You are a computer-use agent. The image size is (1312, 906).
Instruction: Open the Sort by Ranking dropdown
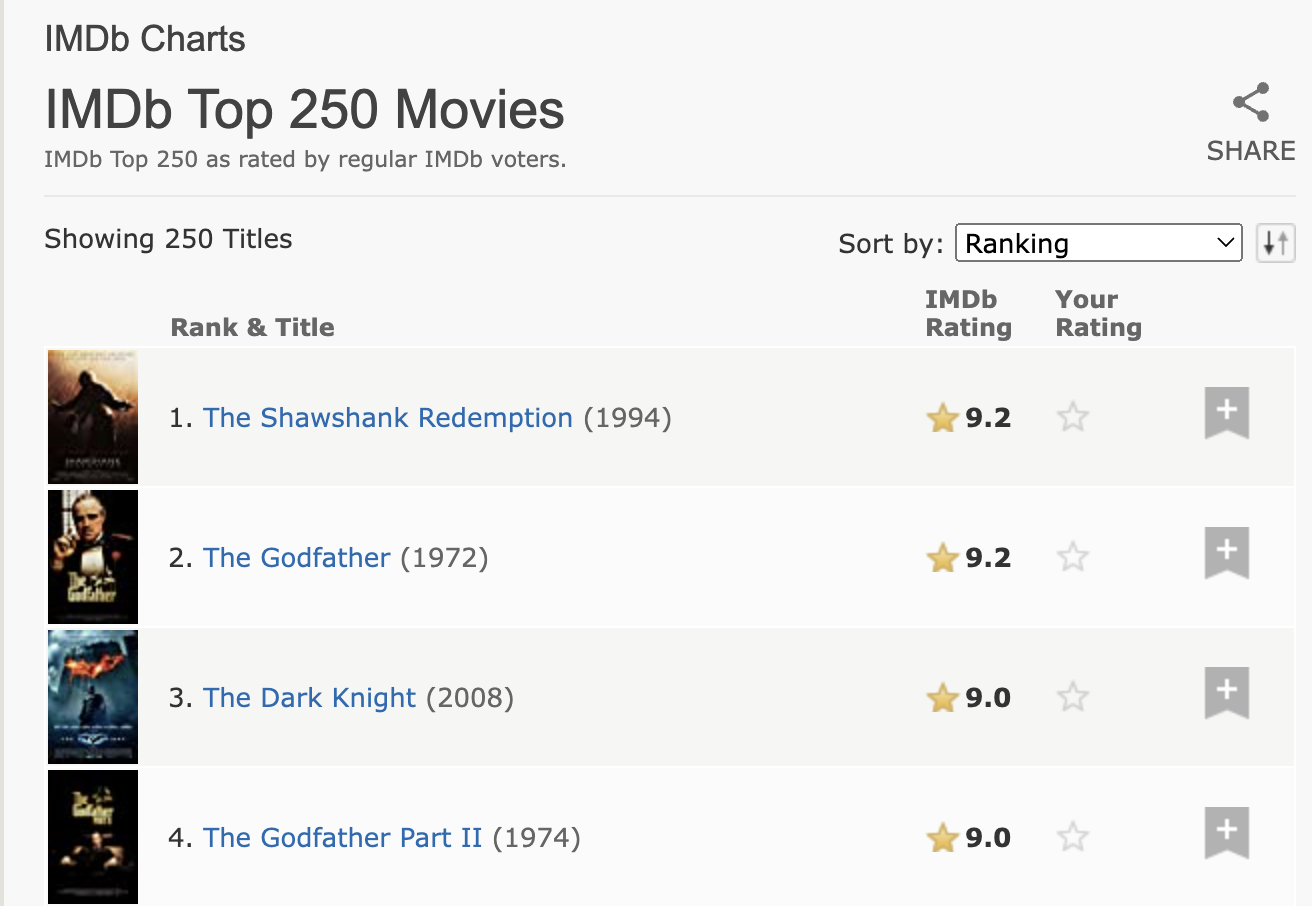[x=1098, y=243]
